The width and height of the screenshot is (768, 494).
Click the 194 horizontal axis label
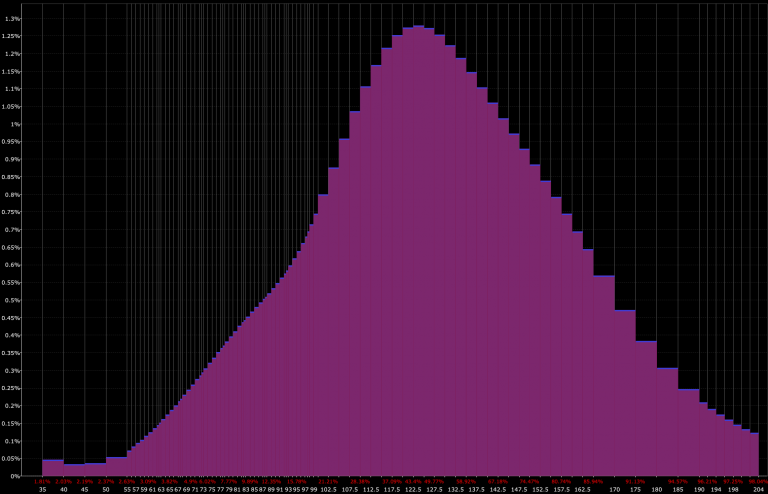point(716,490)
